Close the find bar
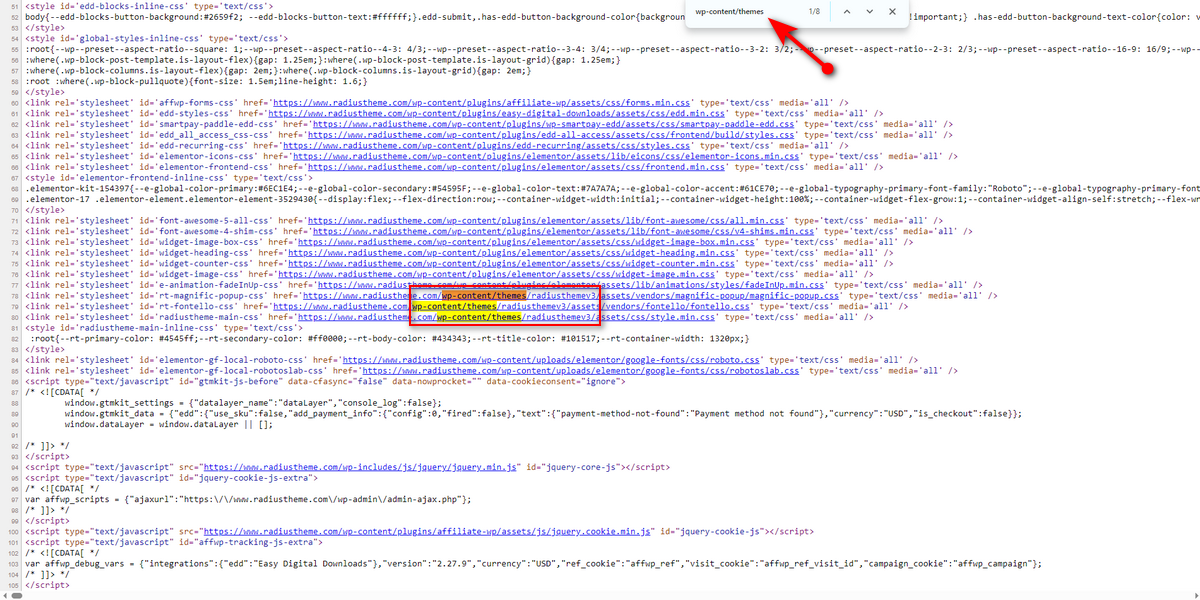This screenshot has height=600, width=1200. 892,11
